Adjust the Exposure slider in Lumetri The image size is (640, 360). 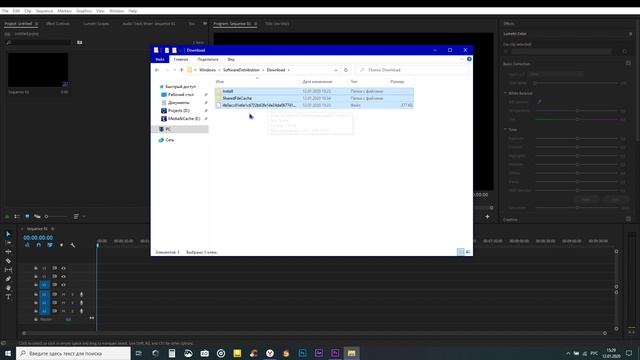click(x=577, y=139)
